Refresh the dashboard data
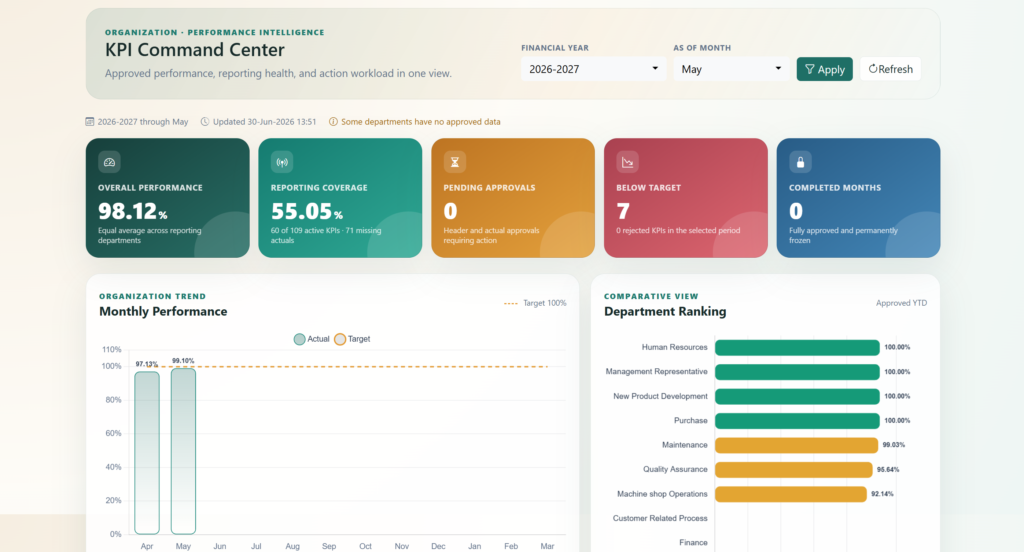 (x=890, y=69)
